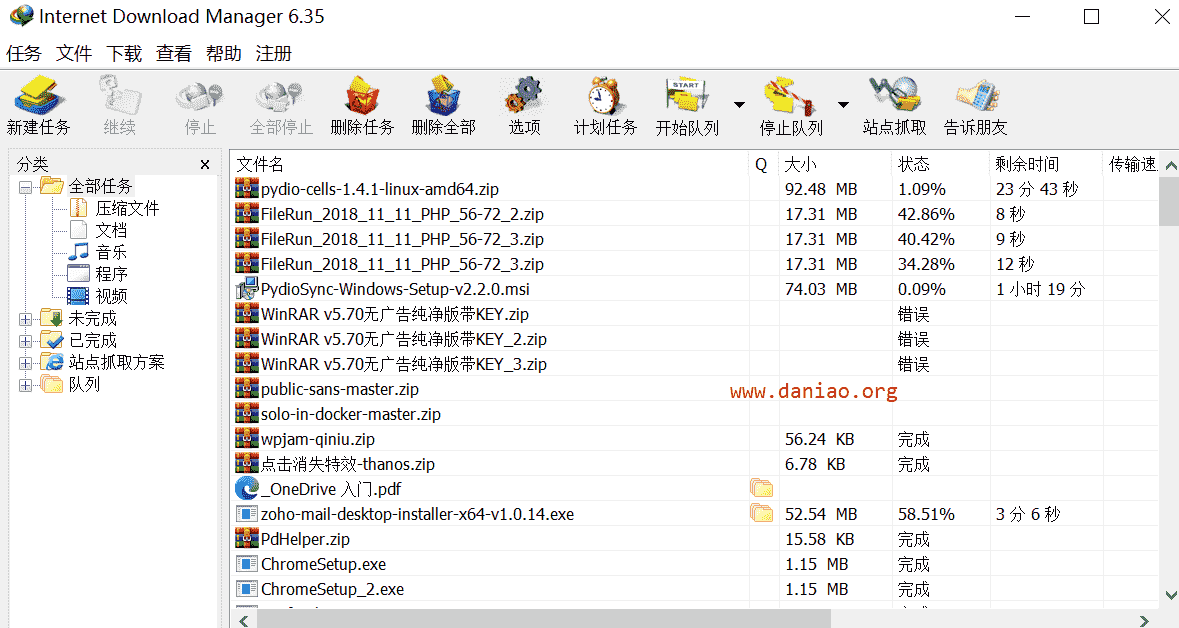Open the 帮助 menu
The image size is (1179, 628).
pyautogui.click(x=224, y=53)
